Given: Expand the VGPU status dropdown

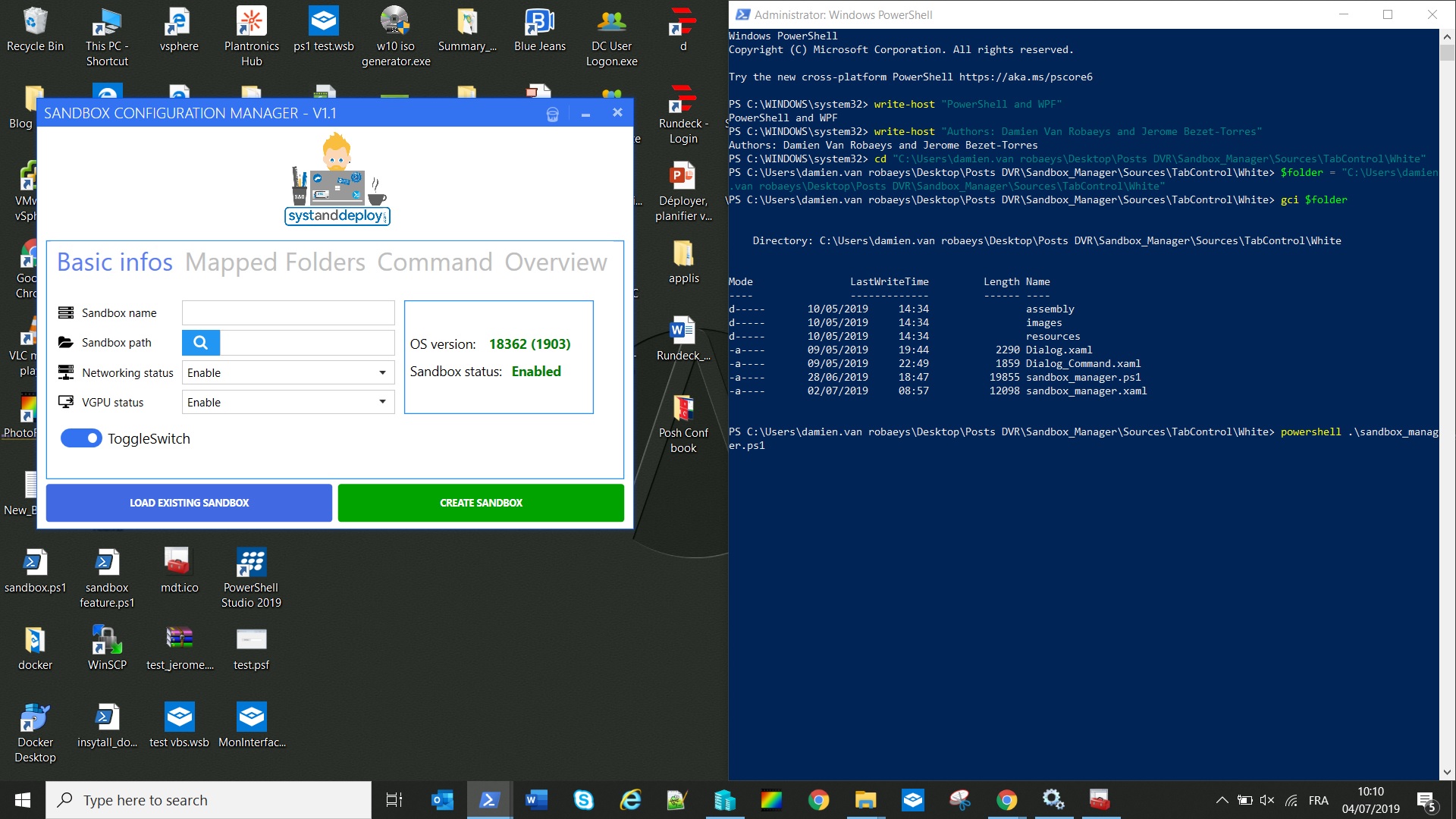Looking at the screenshot, I should click(x=382, y=402).
